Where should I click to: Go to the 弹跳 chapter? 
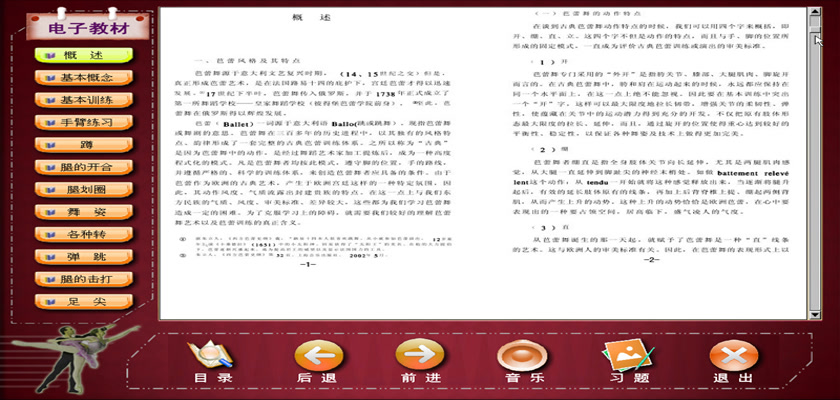coord(84,256)
